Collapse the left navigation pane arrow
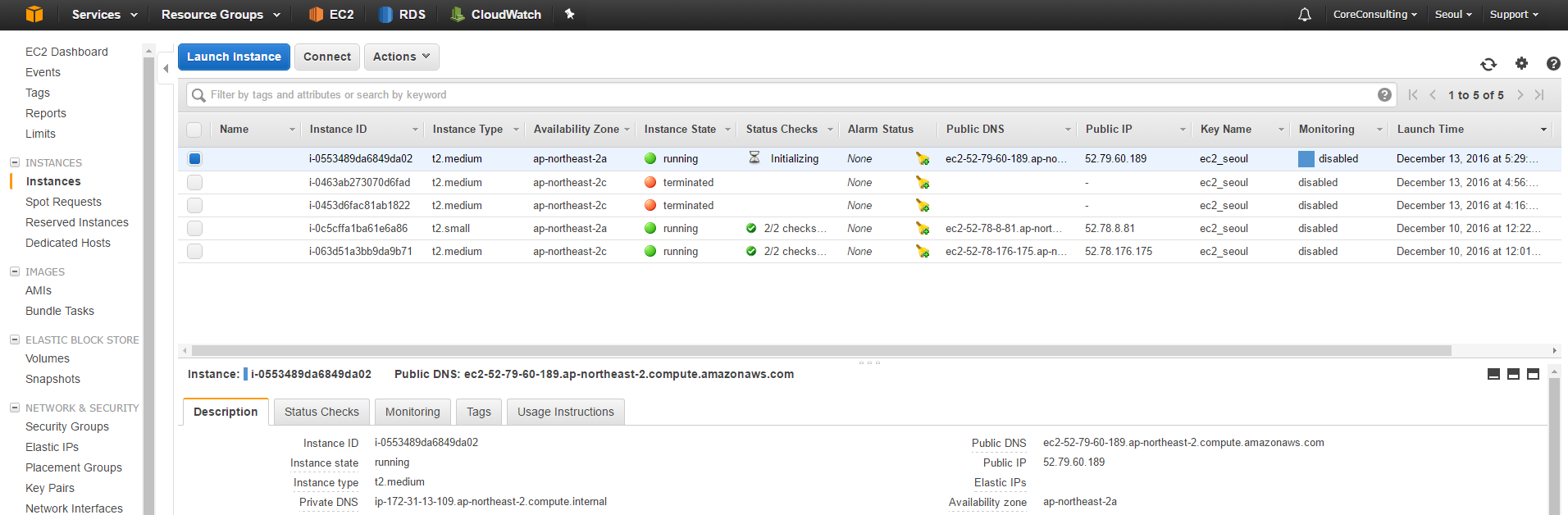 click(x=166, y=69)
